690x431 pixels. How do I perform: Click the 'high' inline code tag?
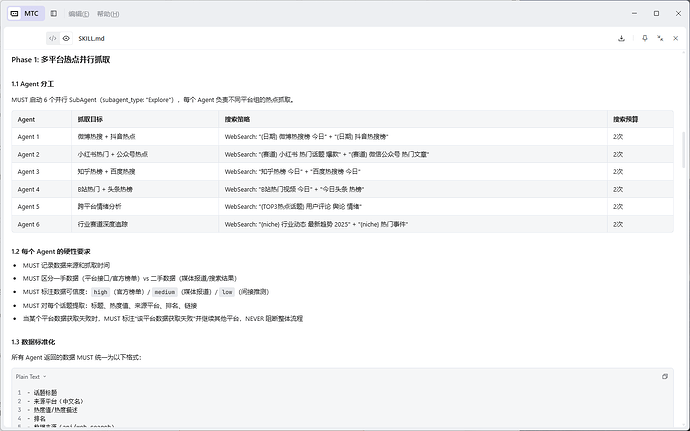[x=100, y=292]
